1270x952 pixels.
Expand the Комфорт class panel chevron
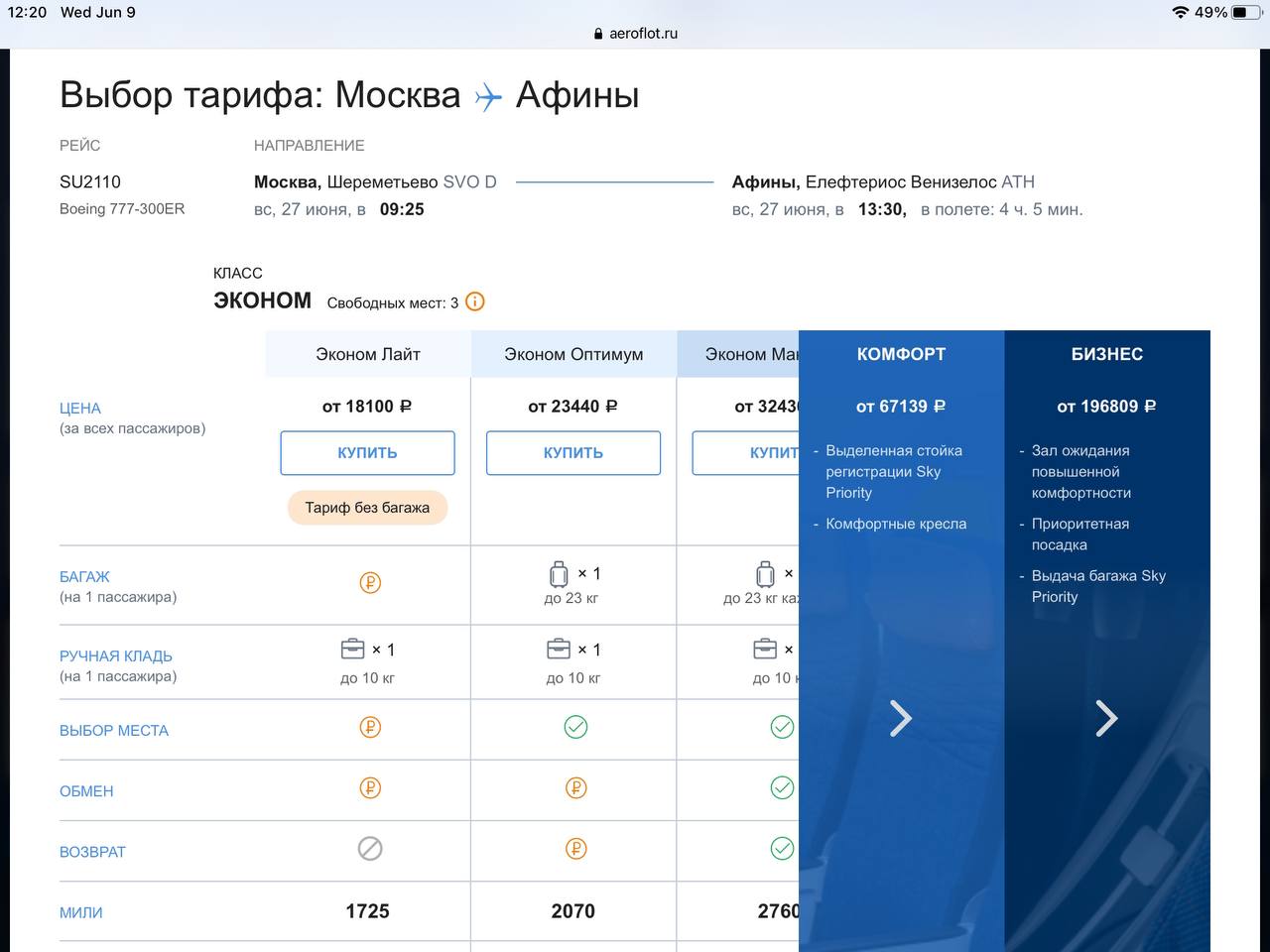[900, 718]
